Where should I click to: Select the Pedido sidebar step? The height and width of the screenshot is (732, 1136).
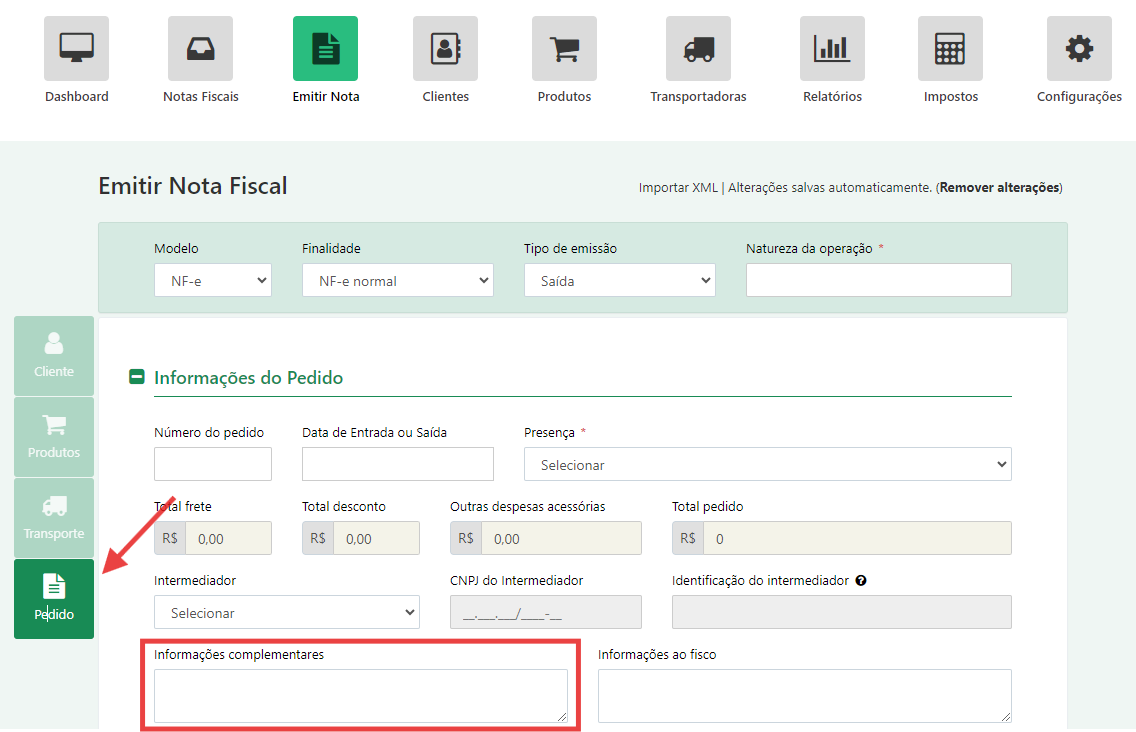point(54,599)
